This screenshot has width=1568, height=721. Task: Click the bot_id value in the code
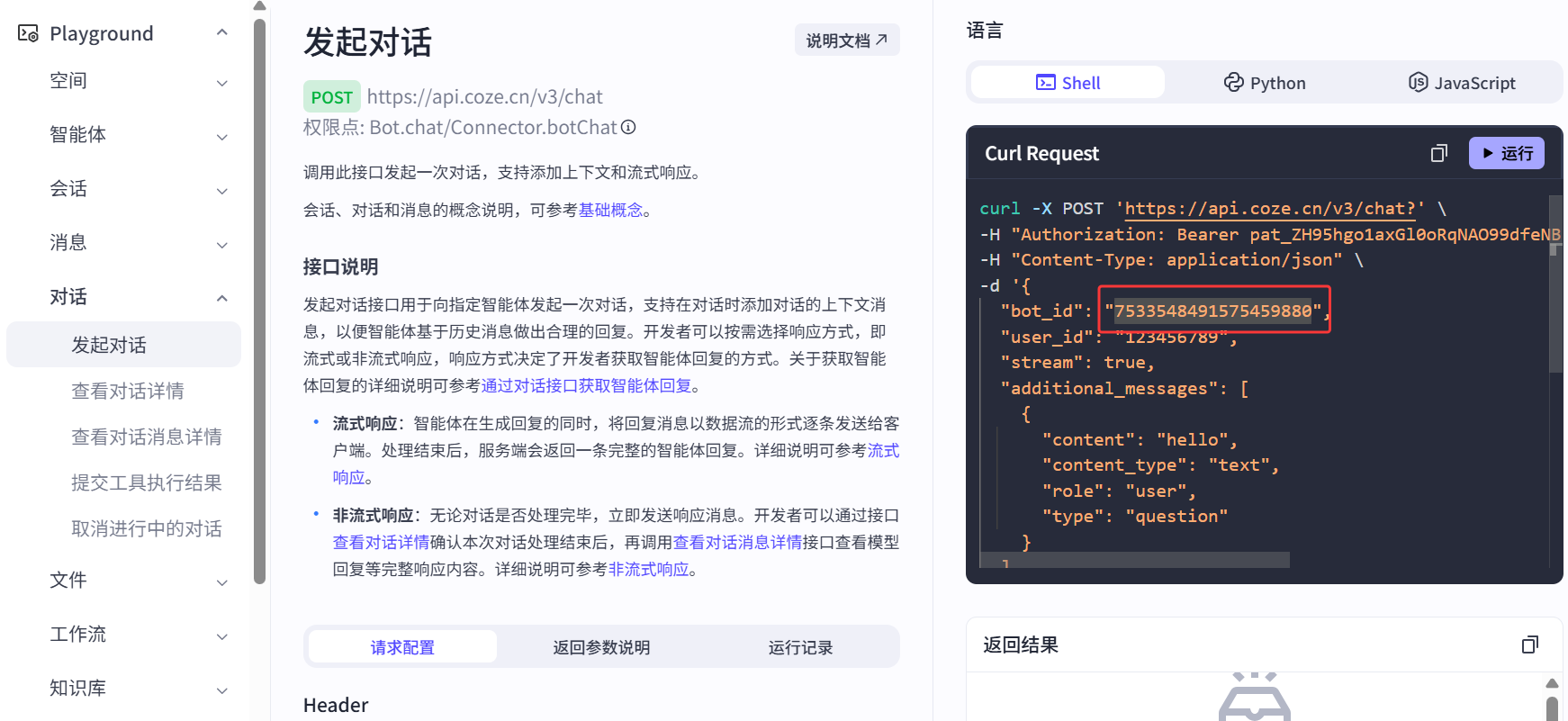click(x=1212, y=311)
